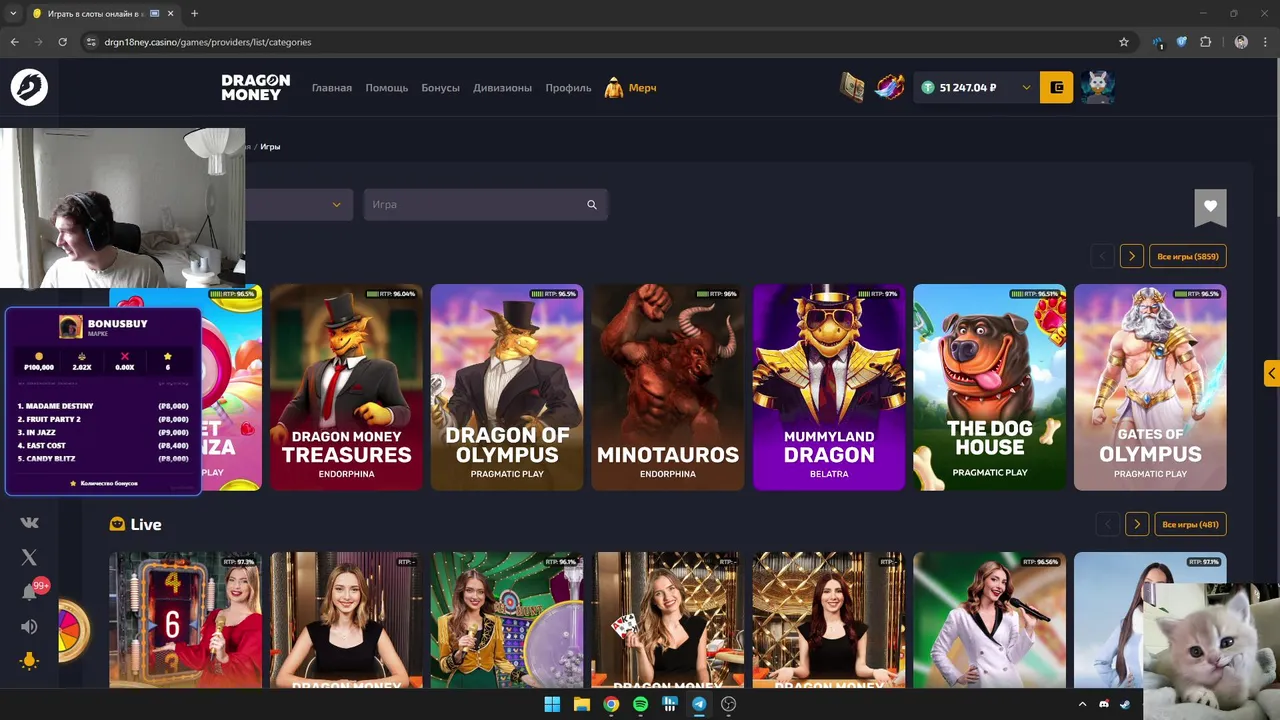Open the winged potion reward icon

point(889,87)
